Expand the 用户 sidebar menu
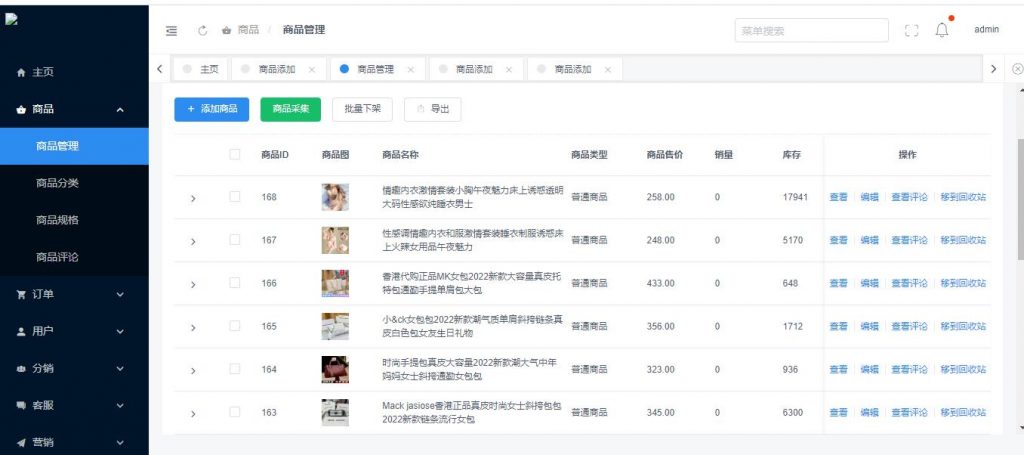This screenshot has width=1024, height=455. pyautogui.click(x=74, y=332)
